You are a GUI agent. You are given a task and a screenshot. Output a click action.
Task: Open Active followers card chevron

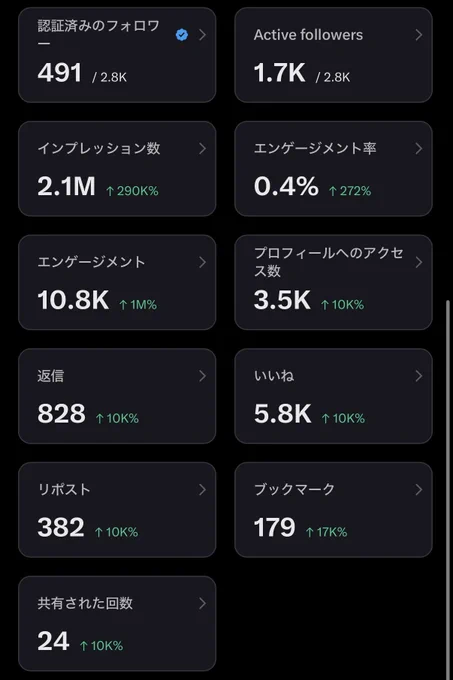[x=418, y=35]
